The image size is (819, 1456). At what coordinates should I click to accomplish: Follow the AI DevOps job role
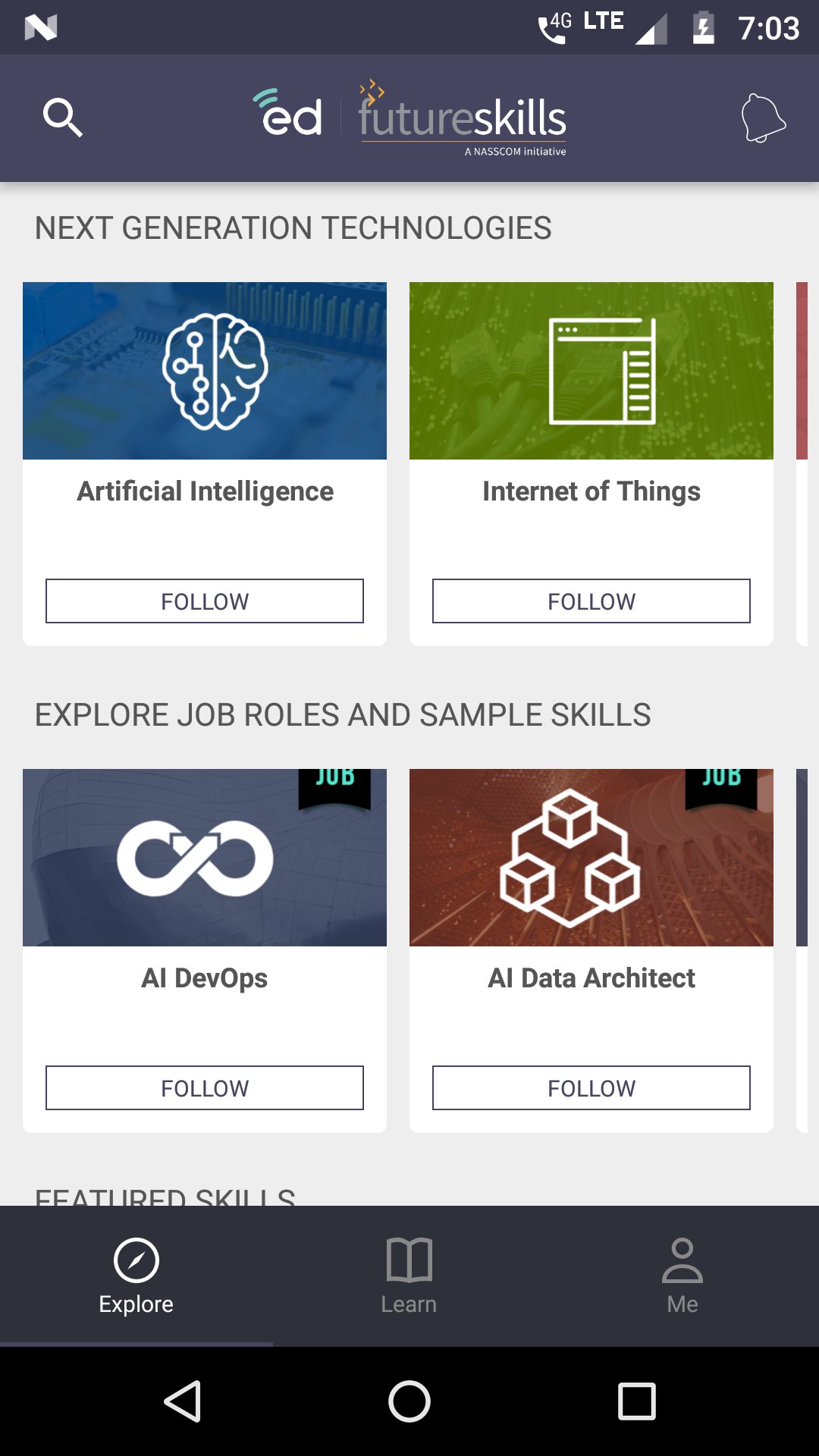[205, 1088]
